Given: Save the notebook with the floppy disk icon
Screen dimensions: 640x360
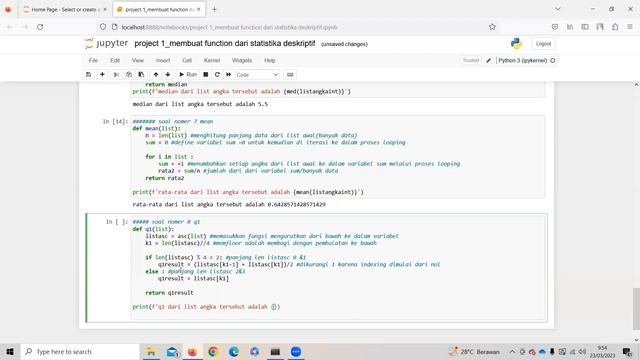Looking at the screenshot, I should [88, 75].
